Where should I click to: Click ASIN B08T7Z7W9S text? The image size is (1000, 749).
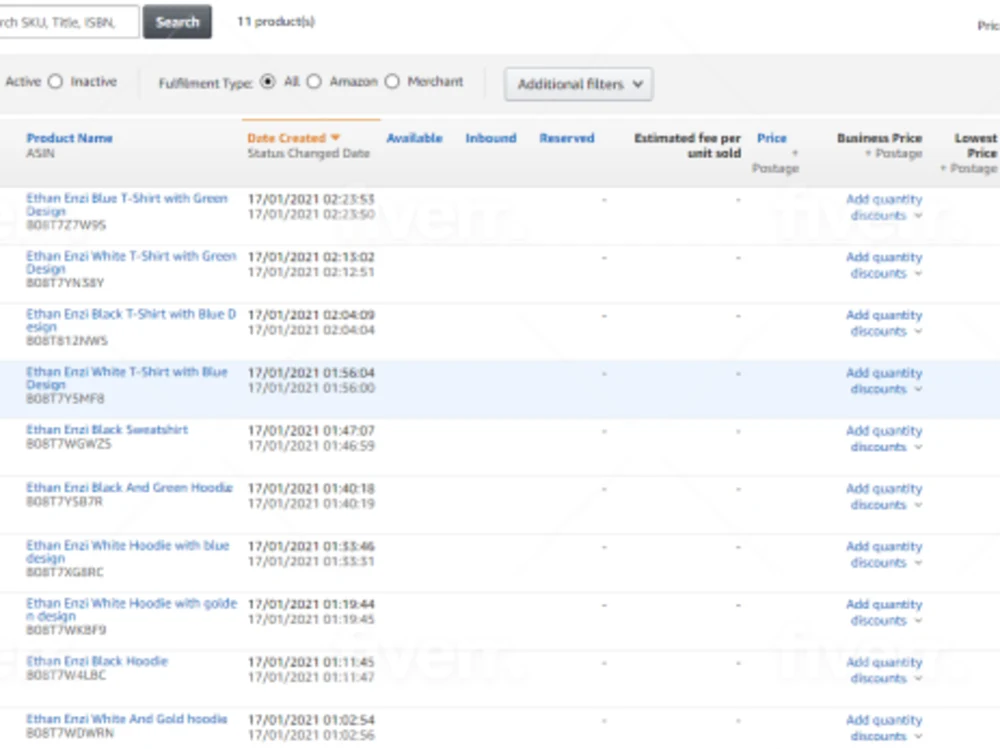(x=66, y=225)
